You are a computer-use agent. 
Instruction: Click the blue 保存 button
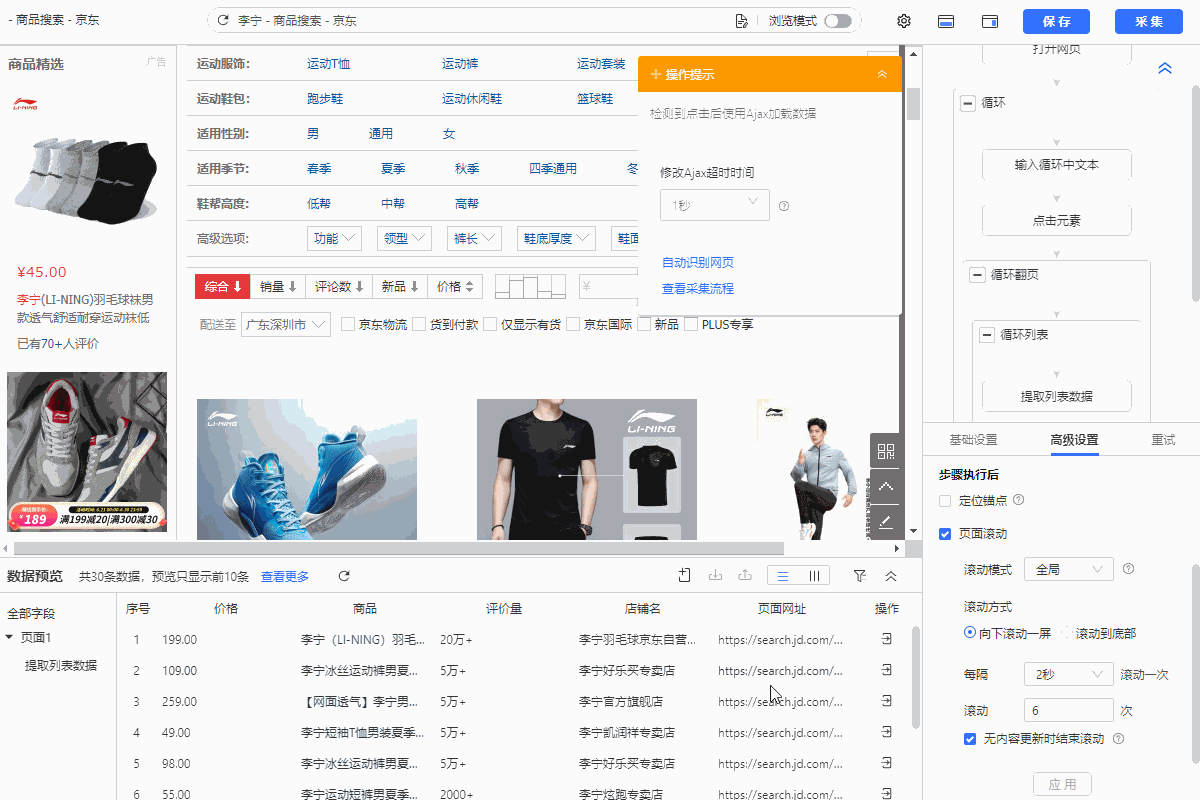pyautogui.click(x=1056, y=22)
